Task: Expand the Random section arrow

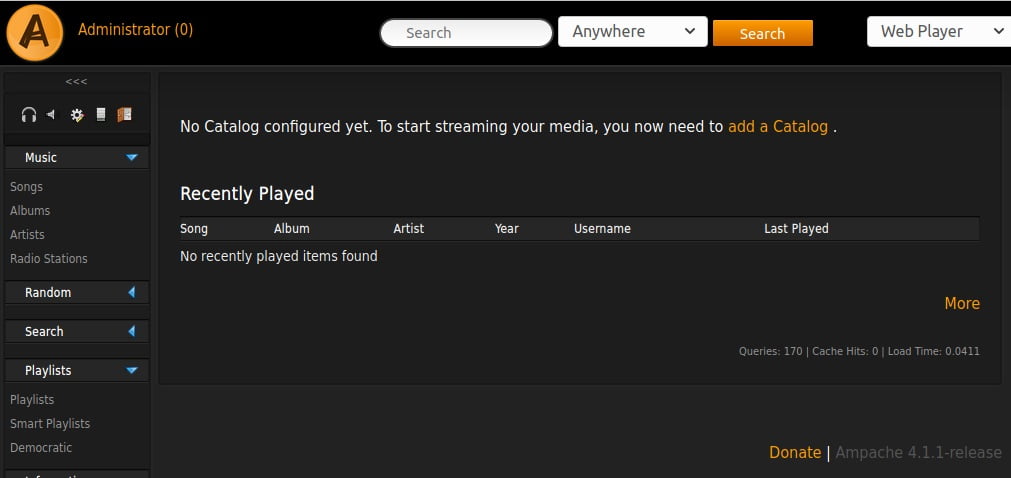Action: [132, 292]
